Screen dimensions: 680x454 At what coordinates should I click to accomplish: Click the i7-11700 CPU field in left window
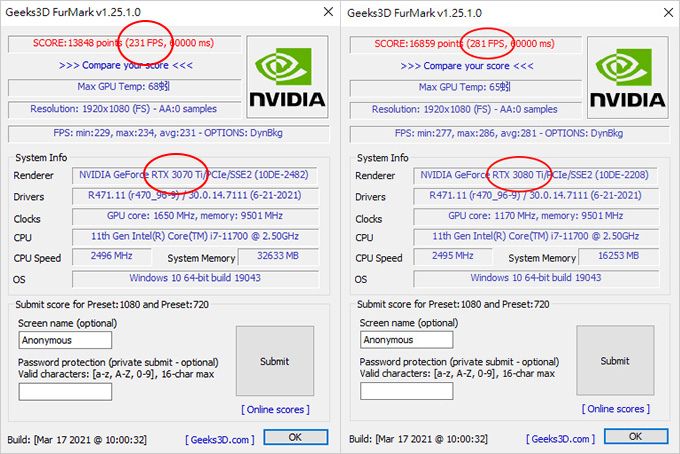pyautogui.click(x=195, y=237)
